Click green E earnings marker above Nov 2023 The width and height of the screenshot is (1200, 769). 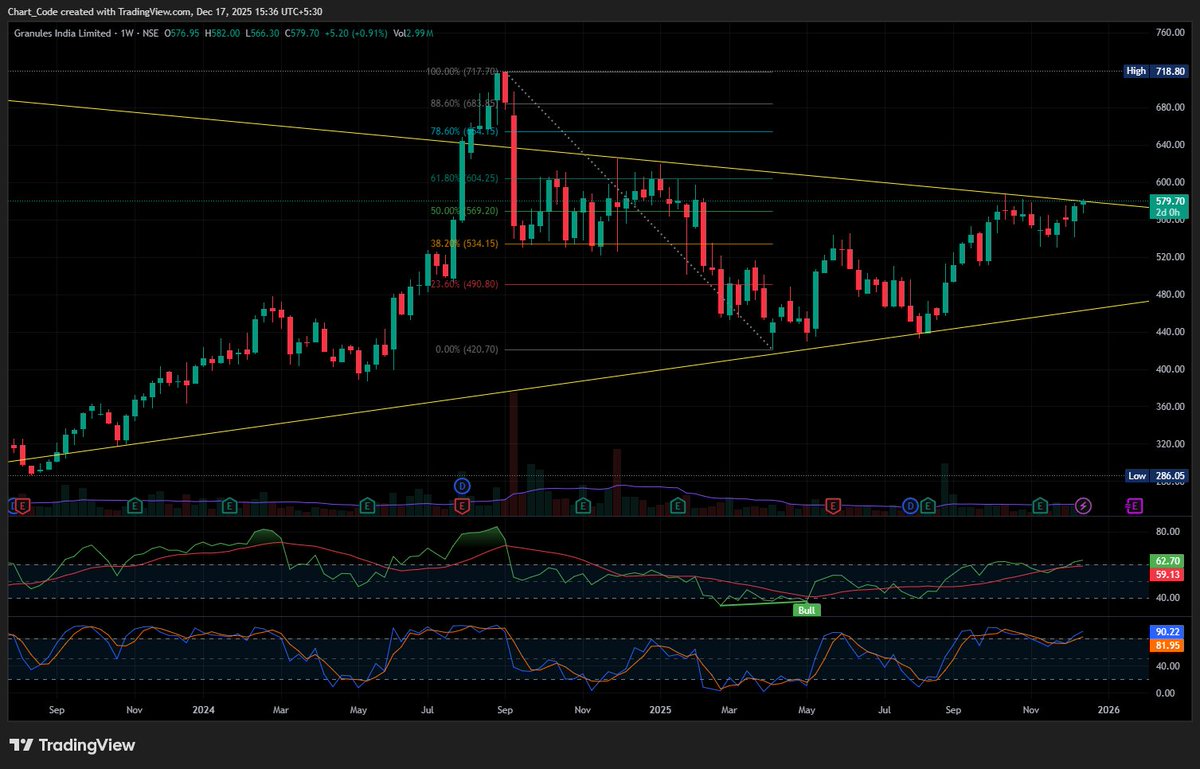point(135,507)
